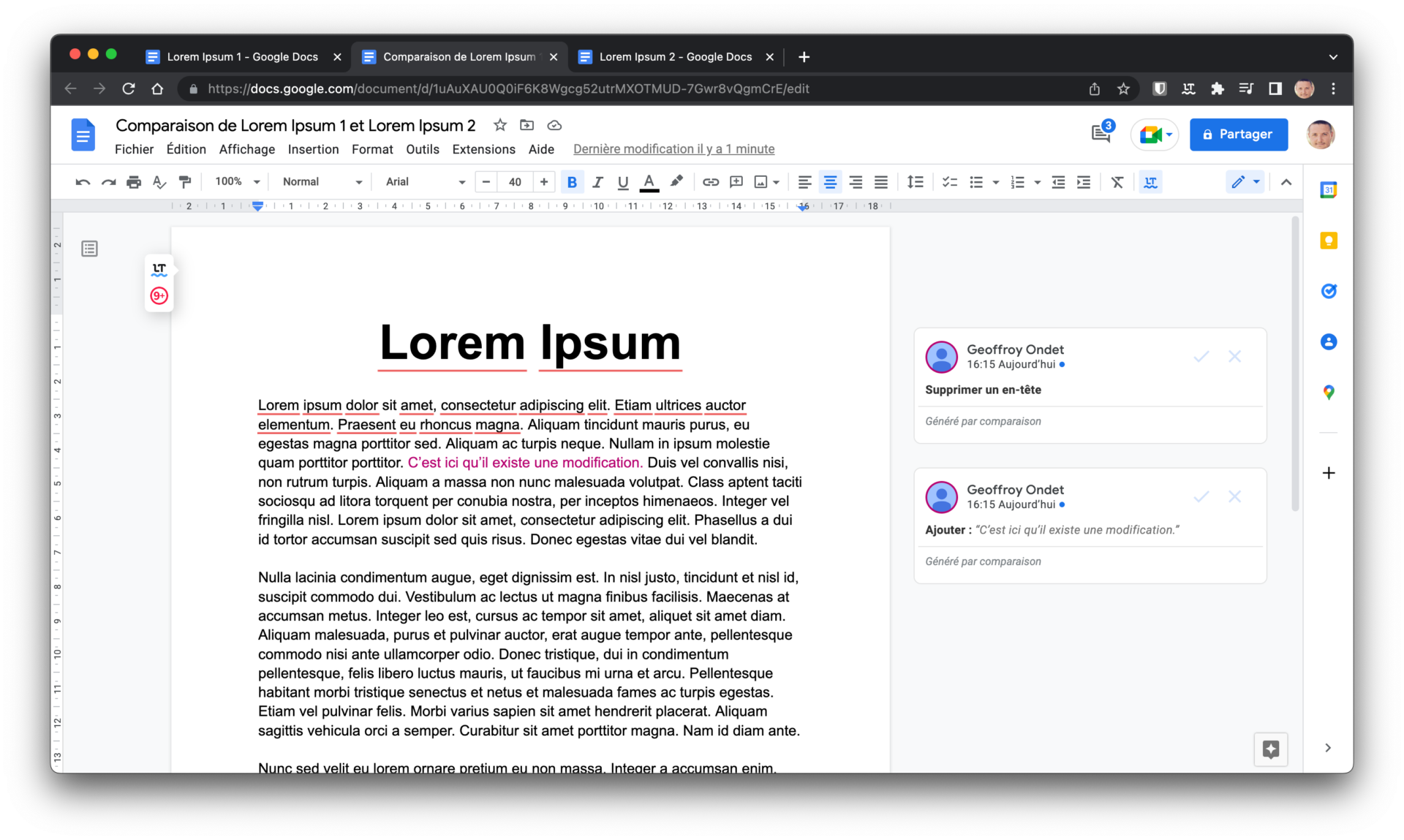The image size is (1404, 840).
Task: Insert a link using the toolbar
Action: point(710,182)
